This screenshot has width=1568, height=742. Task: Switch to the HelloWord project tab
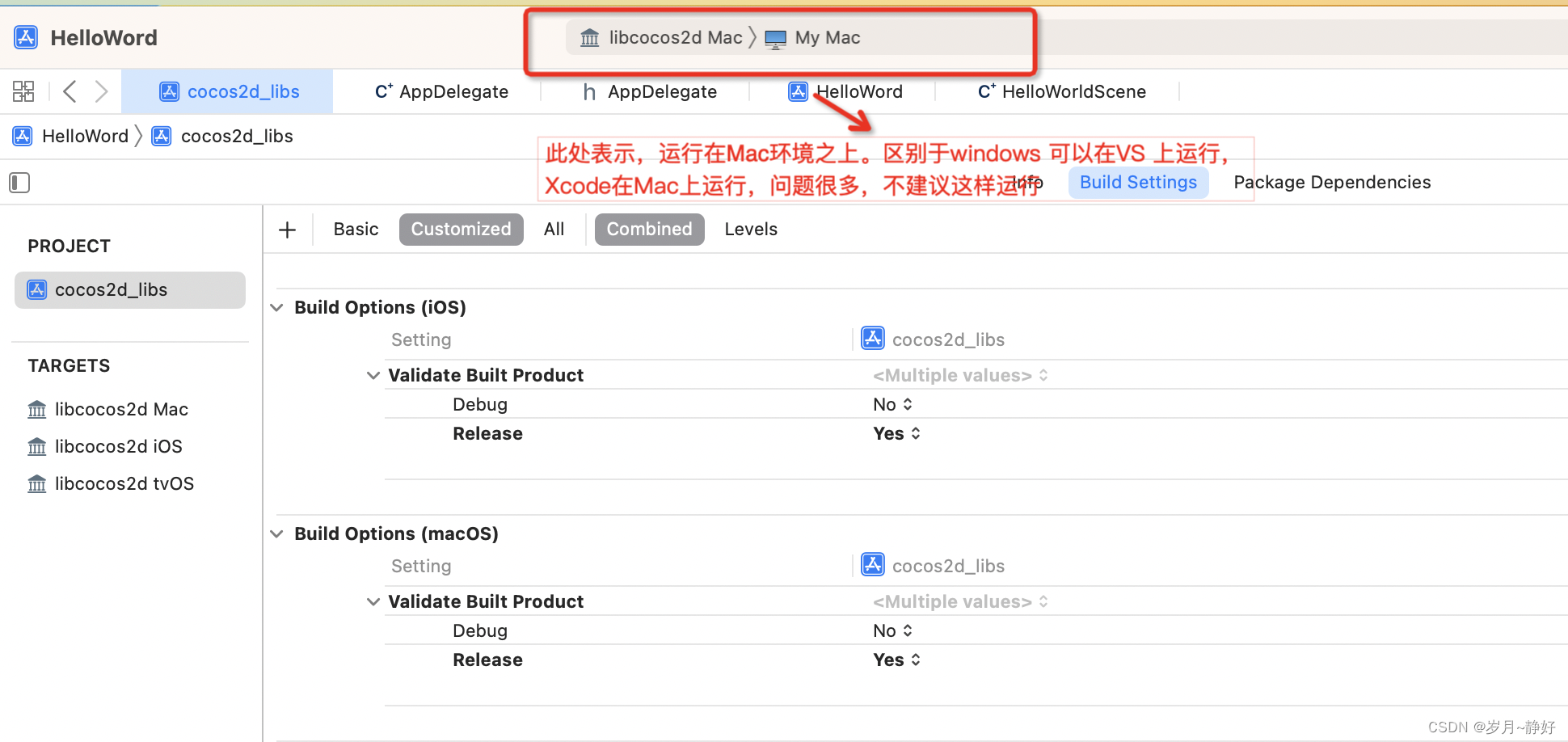tap(845, 91)
